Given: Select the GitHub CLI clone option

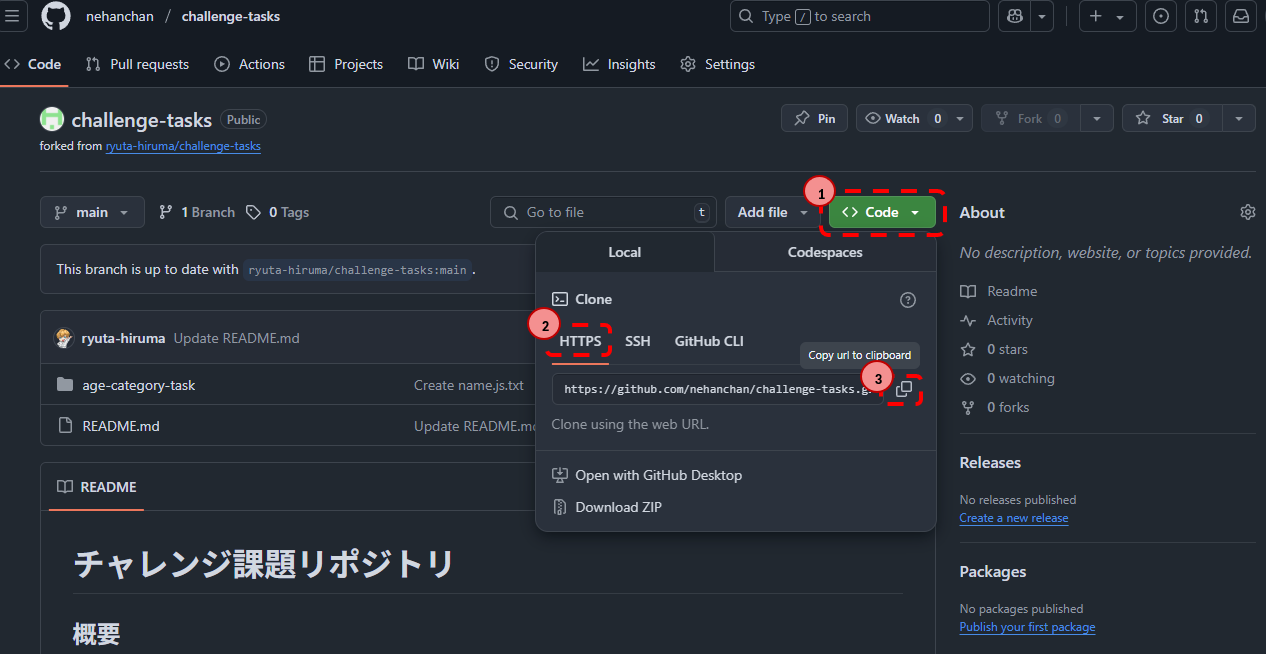Looking at the screenshot, I should coord(709,341).
